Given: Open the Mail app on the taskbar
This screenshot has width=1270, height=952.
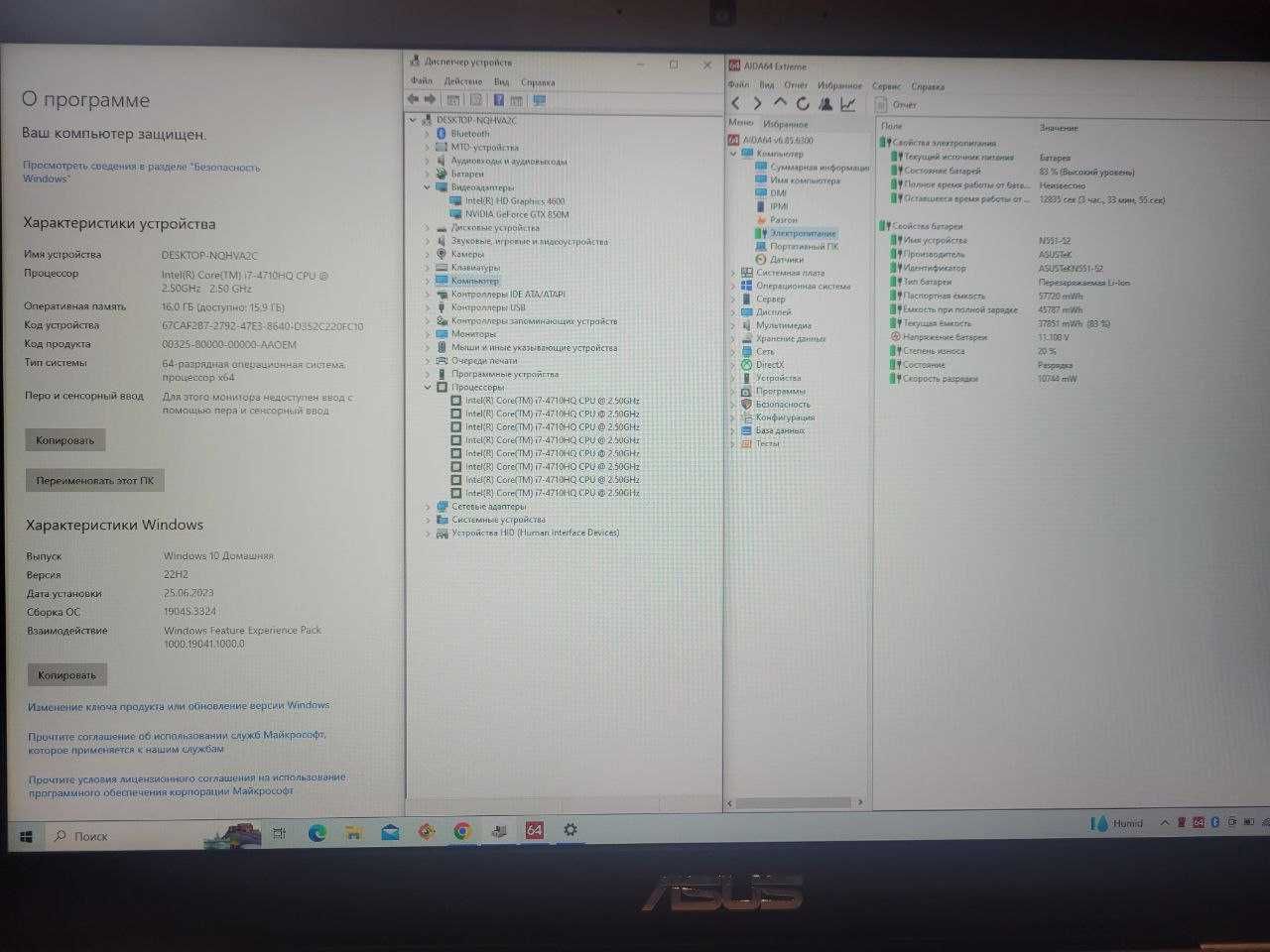Looking at the screenshot, I should (x=390, y=833).
